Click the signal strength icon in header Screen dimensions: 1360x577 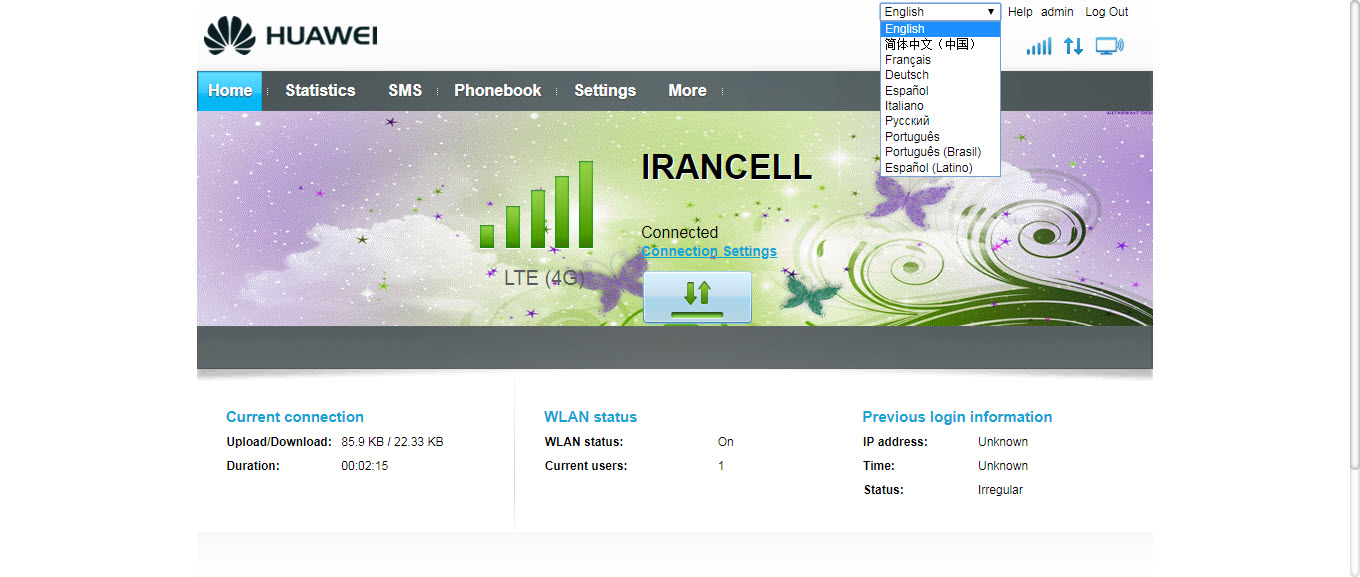(1039, 46)
